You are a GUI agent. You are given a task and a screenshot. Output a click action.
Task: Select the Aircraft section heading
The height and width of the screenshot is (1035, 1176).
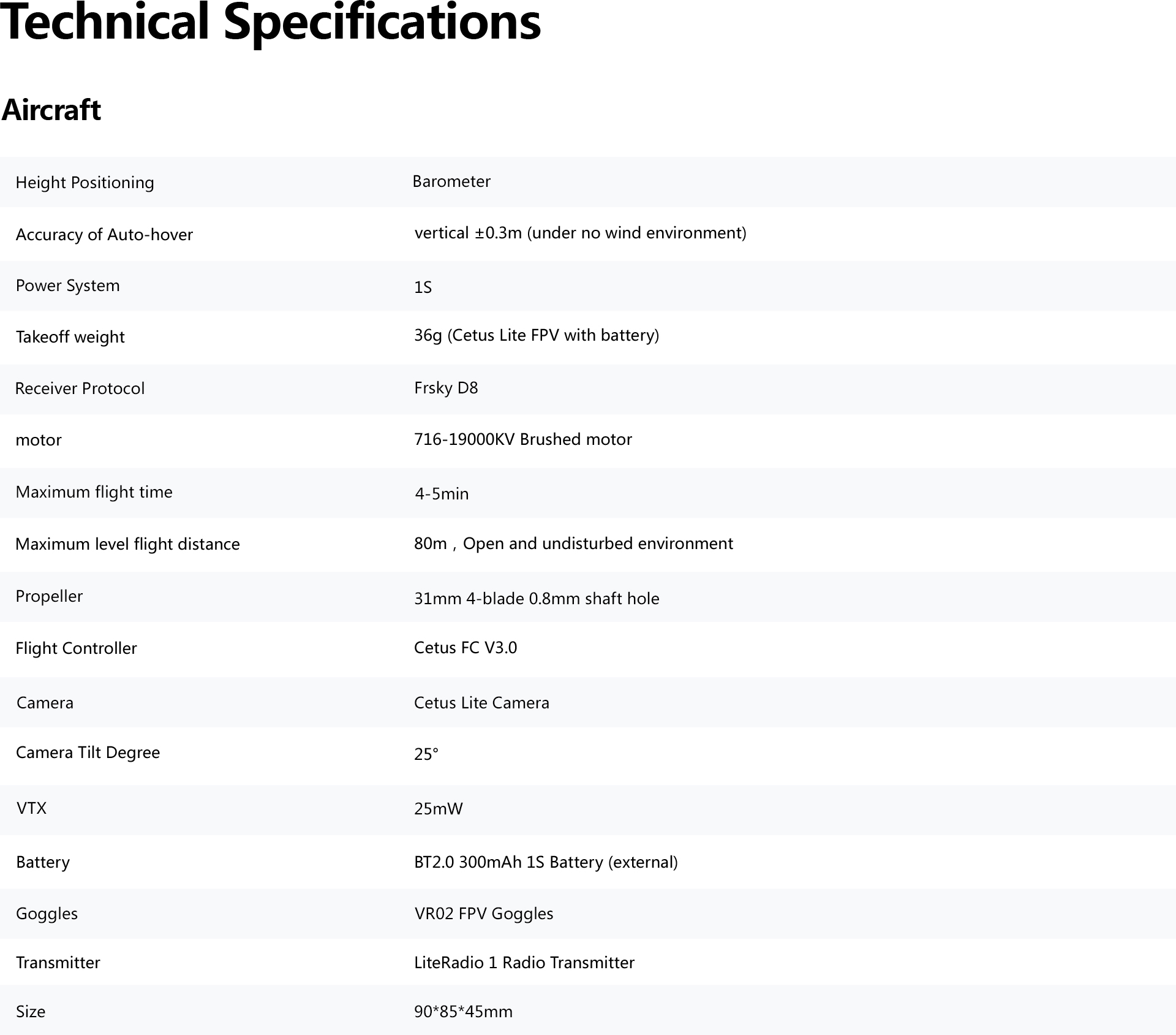51,110
